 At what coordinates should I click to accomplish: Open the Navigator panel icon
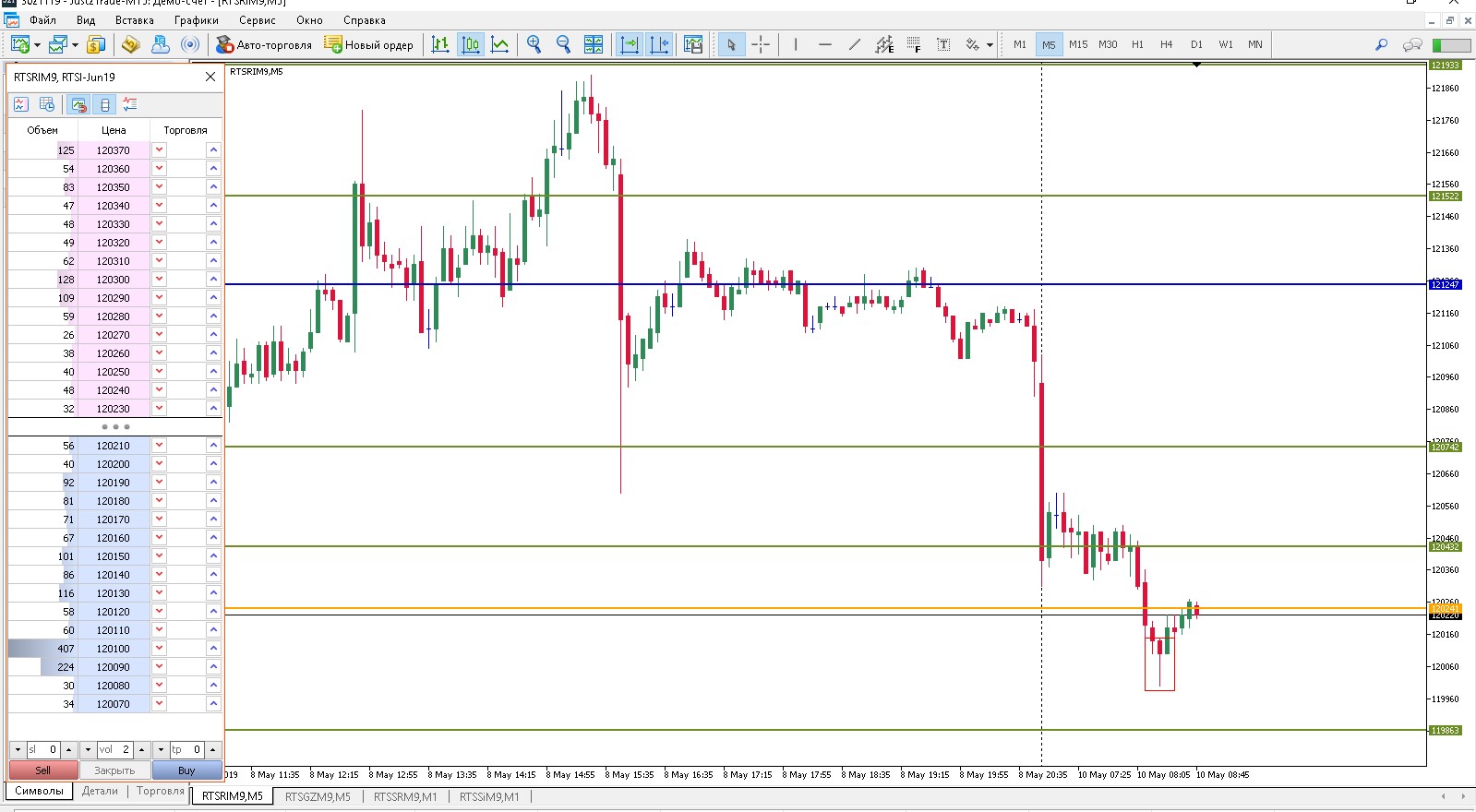pos(130,44)
